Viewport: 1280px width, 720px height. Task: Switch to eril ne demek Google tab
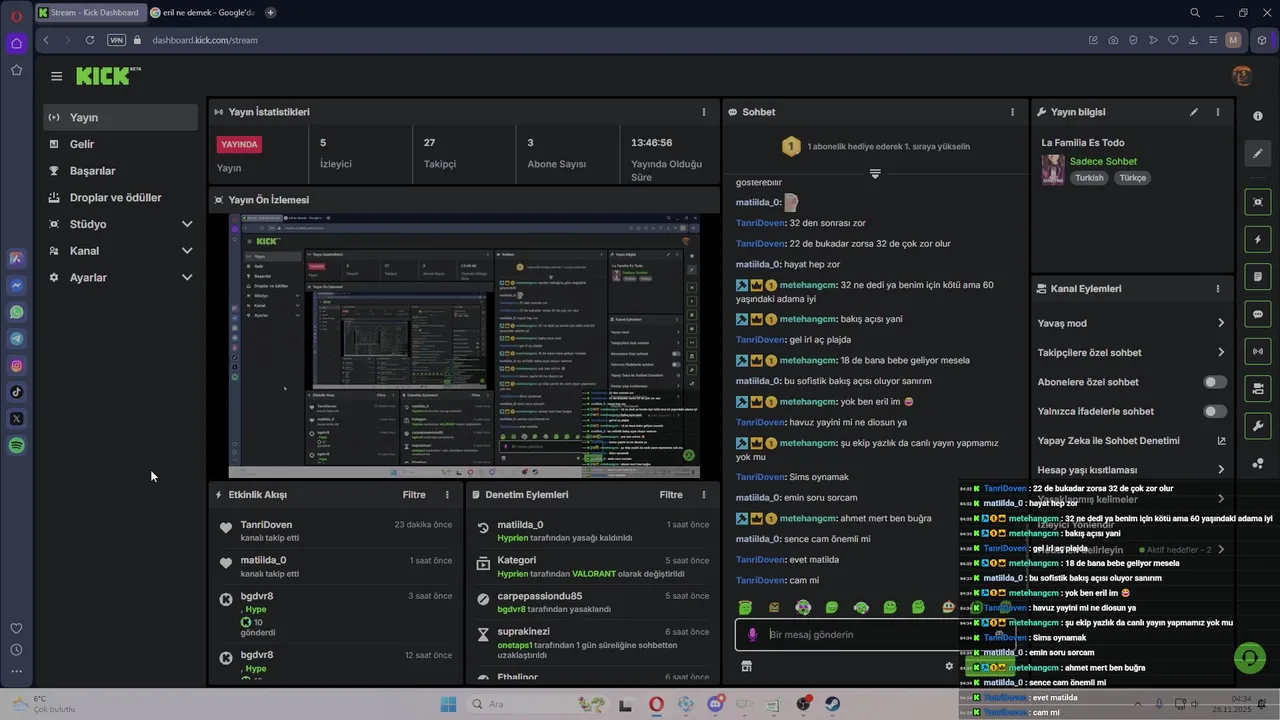pos(203,13)
